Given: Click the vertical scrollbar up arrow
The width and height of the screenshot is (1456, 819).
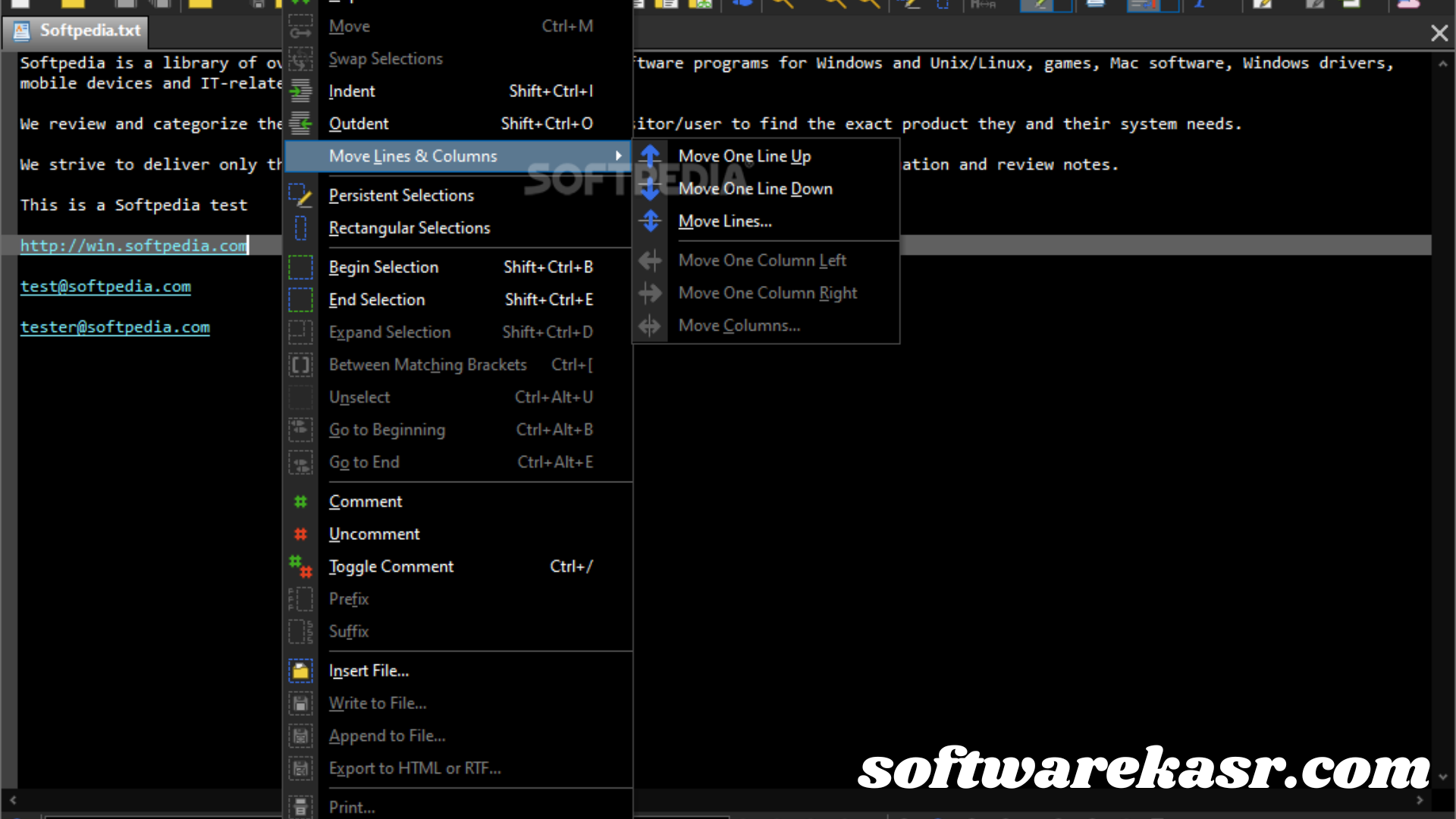Looking at the screenshot, I should pyautogui.click(x=1443, y=64).
